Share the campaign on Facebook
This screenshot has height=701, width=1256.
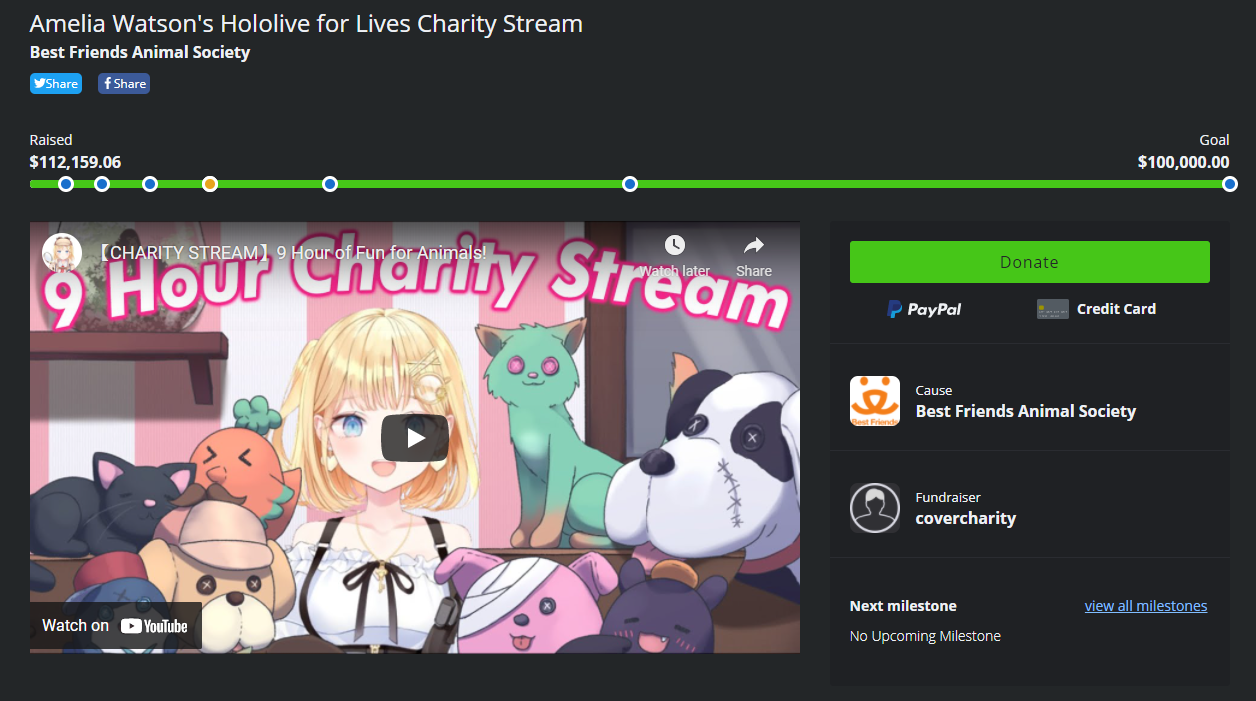click(x=124, y=84)
